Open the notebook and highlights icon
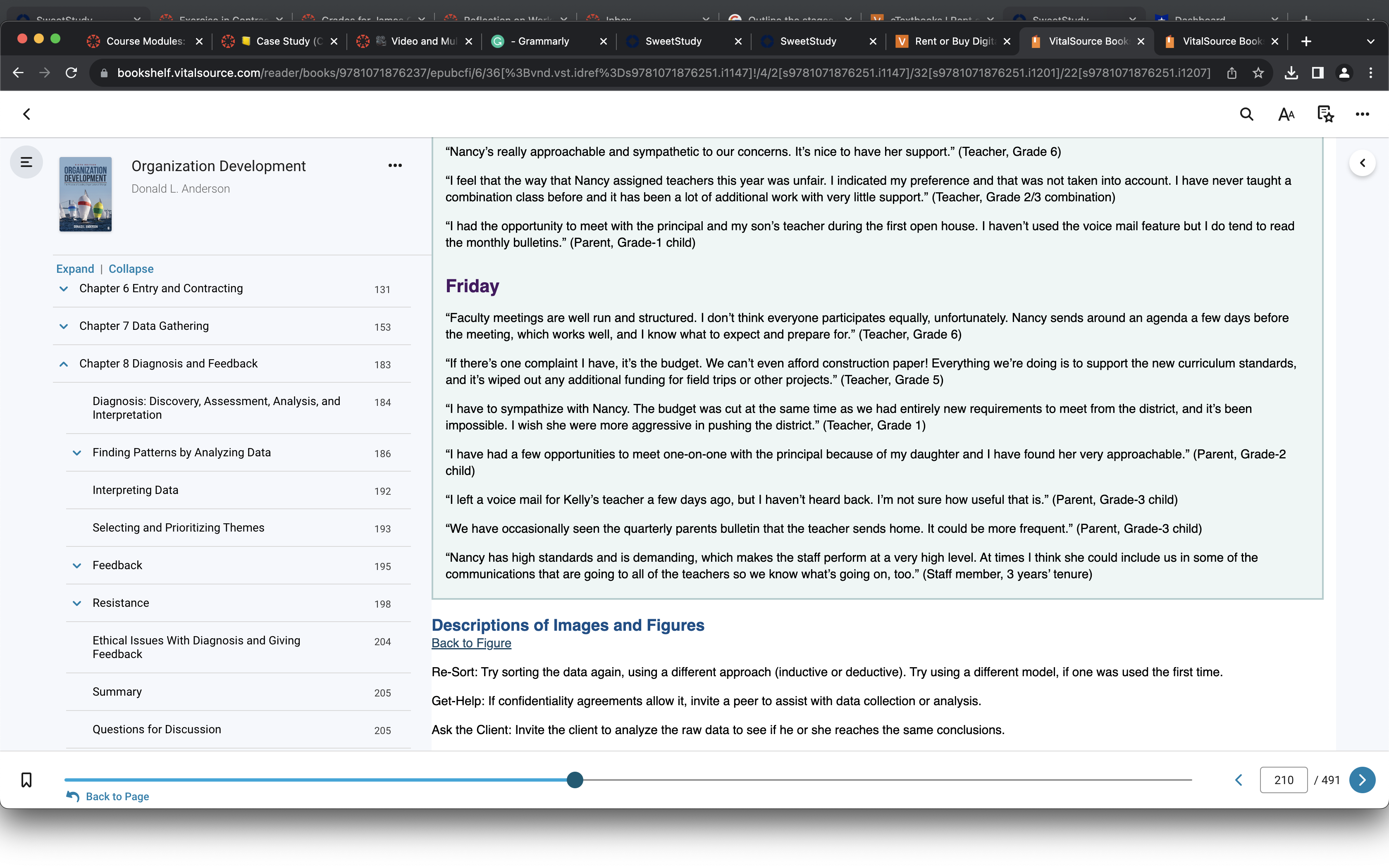This screenshot has height=868, width=1389. coord(1325,114)
